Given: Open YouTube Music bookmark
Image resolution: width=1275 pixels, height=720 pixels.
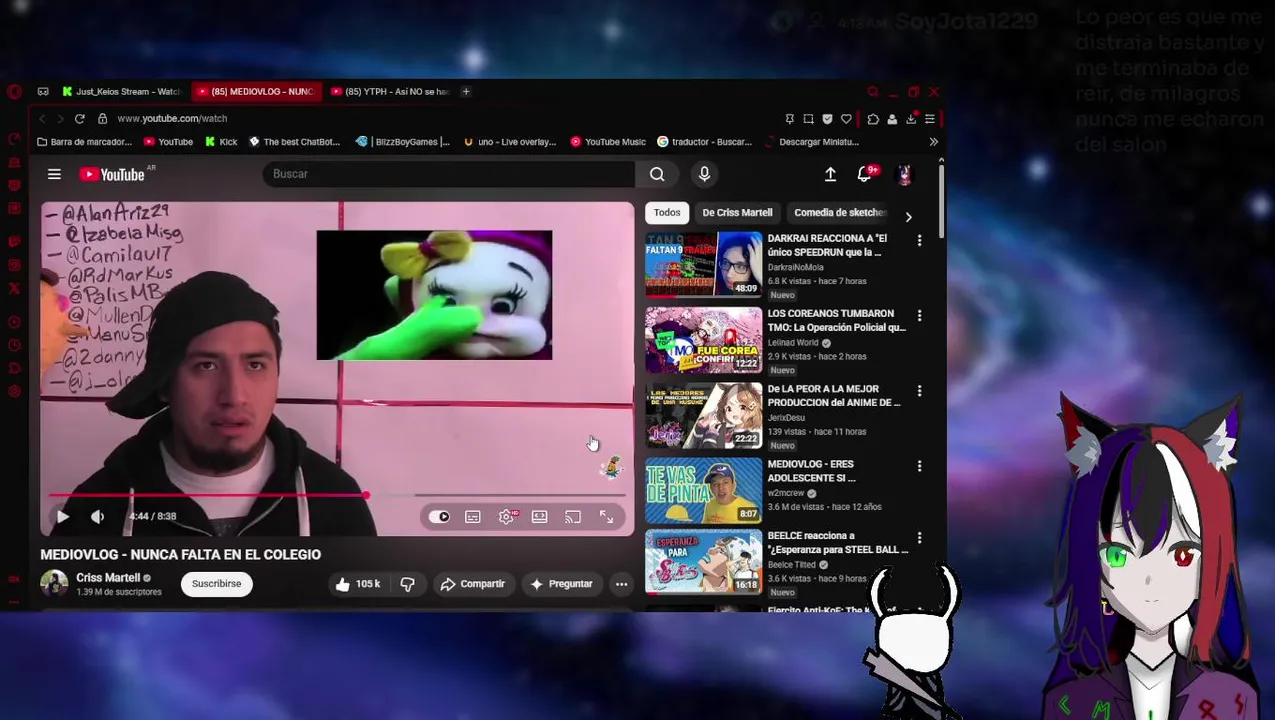Looking at the screenshot, I should point(608,142).
